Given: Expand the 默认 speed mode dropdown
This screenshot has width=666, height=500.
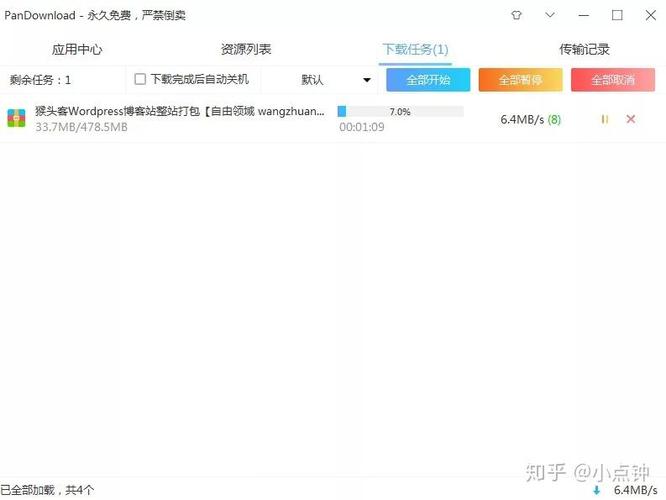Looking at the screenshot, I should point(336,80).
